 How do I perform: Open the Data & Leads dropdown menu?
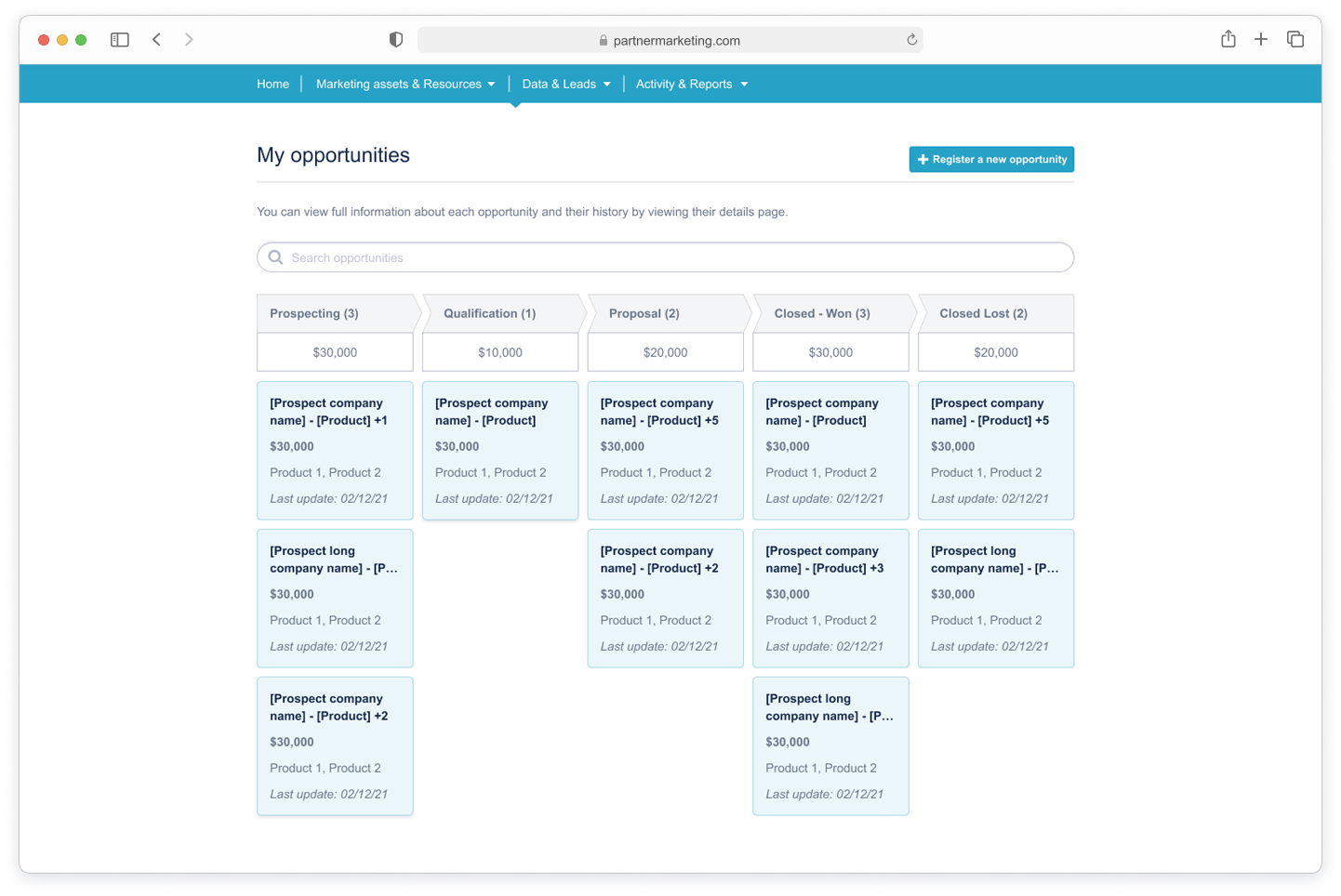click(x=565, y=84)
